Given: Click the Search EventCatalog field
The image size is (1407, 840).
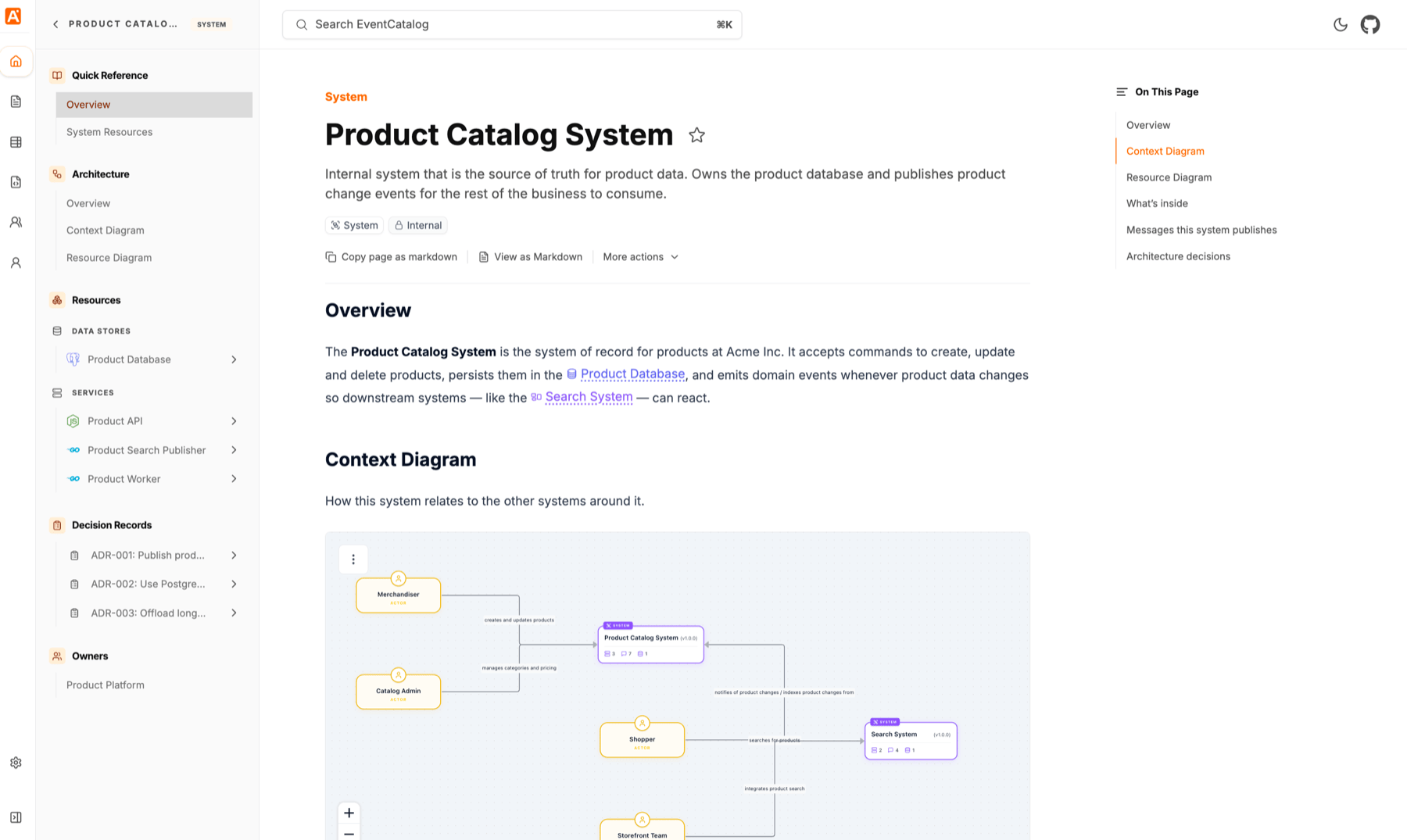Looking at the screenshot, I should tap(512, 24).
